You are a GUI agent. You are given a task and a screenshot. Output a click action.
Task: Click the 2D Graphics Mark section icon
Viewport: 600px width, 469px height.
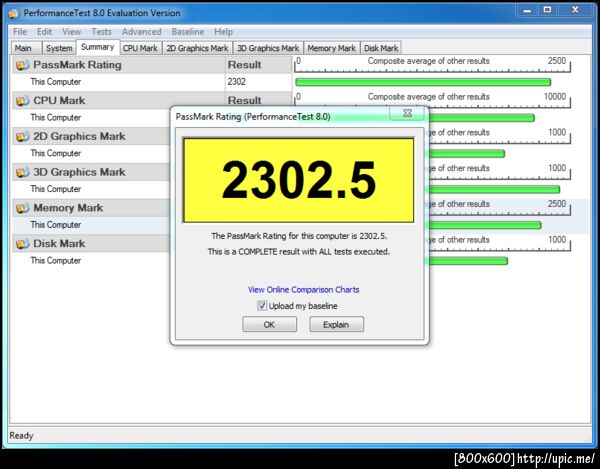coord(23,137)
